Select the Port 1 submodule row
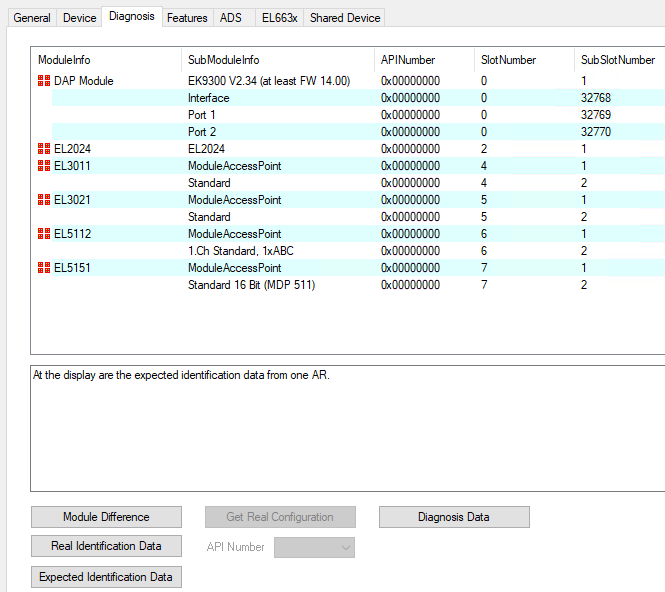 click(x=202, y=115)
